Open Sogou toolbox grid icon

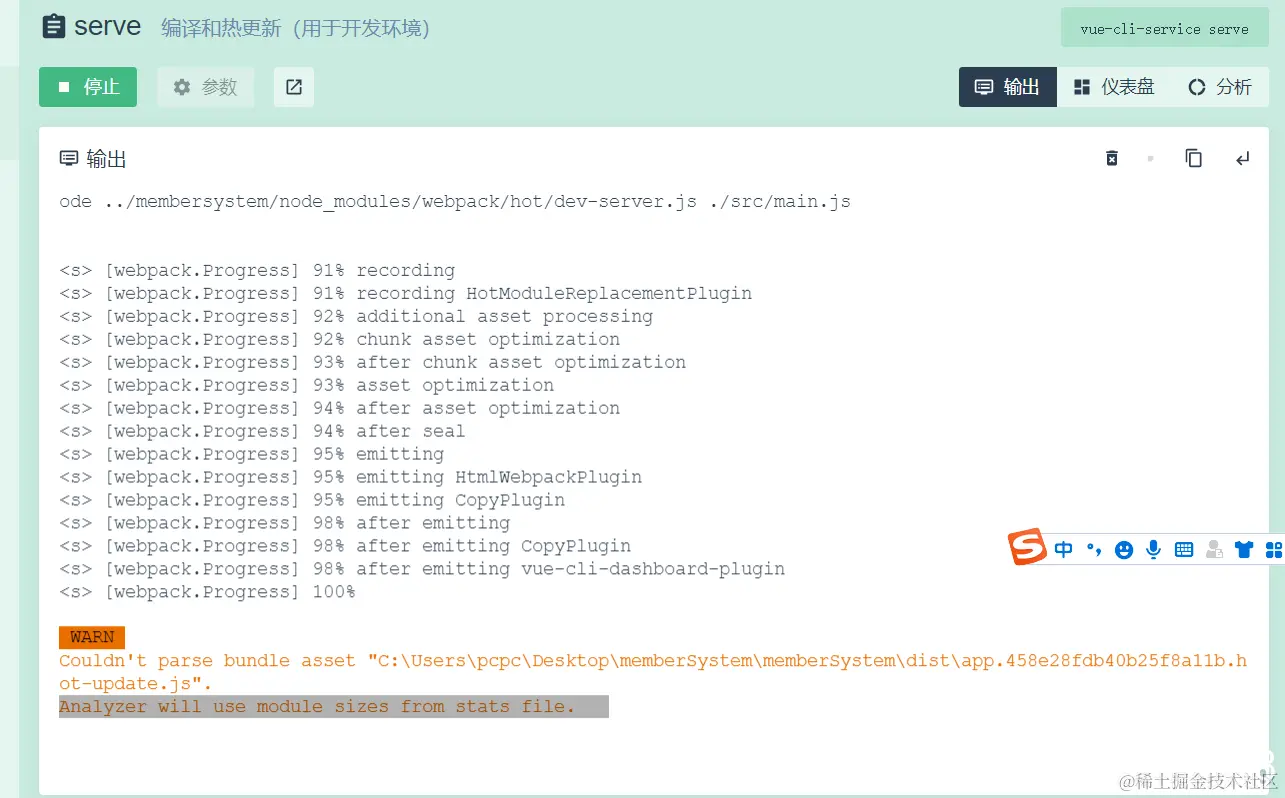1273,549
